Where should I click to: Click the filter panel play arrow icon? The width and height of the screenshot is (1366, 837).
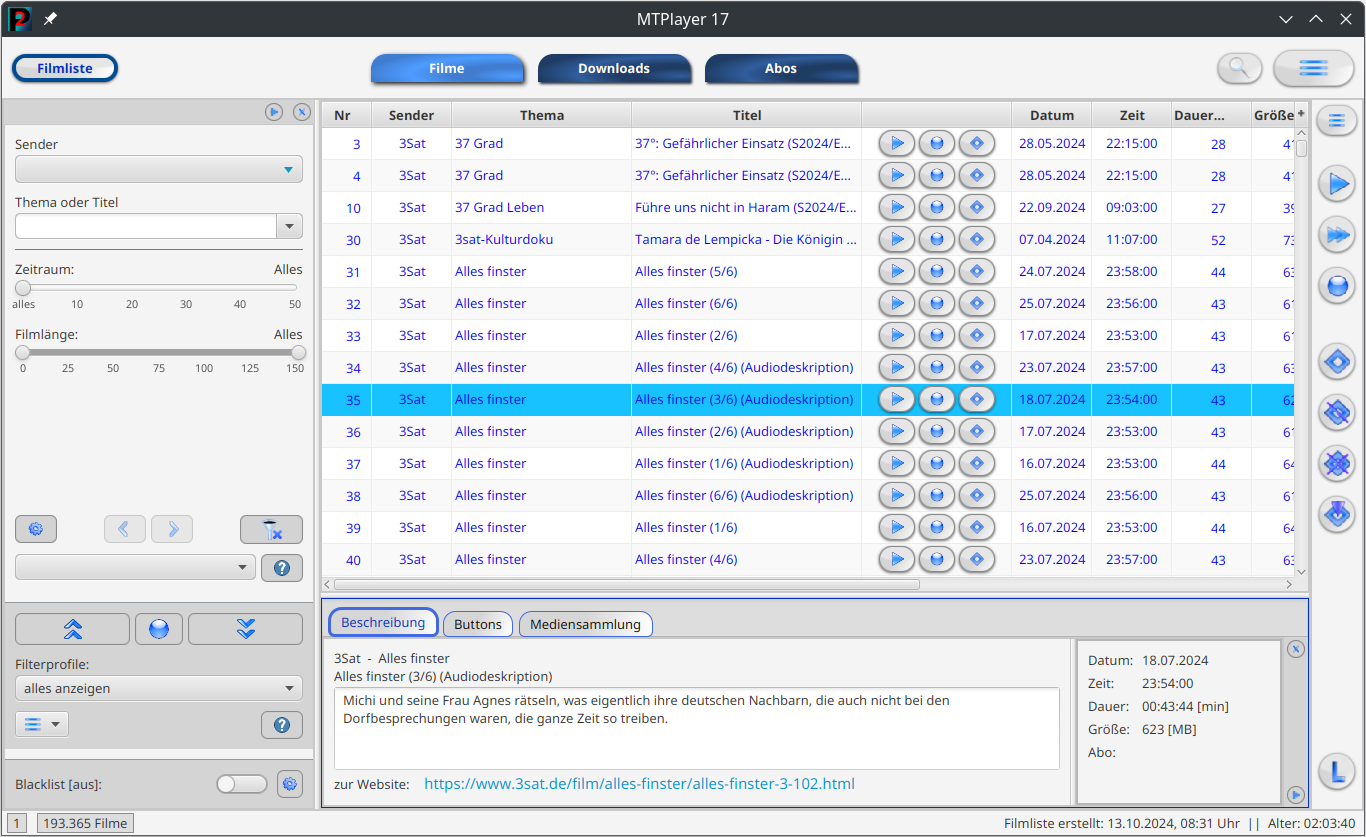click(x=274, y=112)
